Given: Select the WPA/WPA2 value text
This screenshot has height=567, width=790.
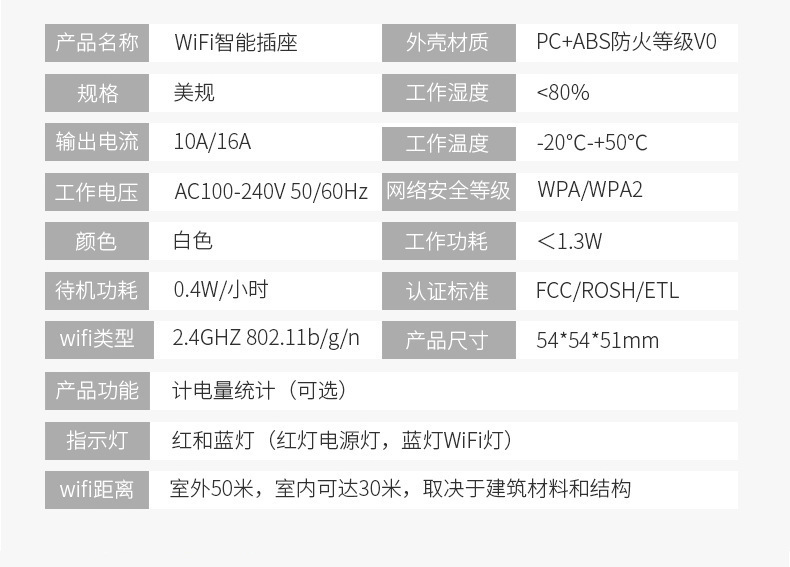Looking at the screenshot, I should pyautogui.click(x=590, y=190).
